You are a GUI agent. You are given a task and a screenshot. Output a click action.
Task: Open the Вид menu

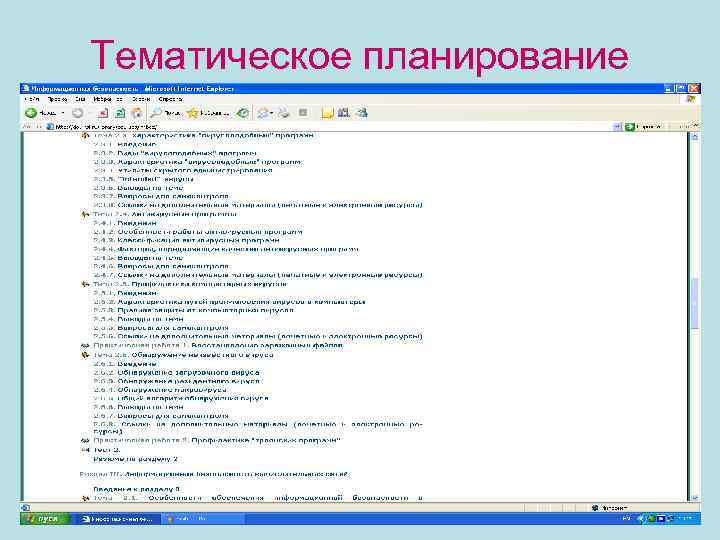pyautogui.click(x=80, y=99)
